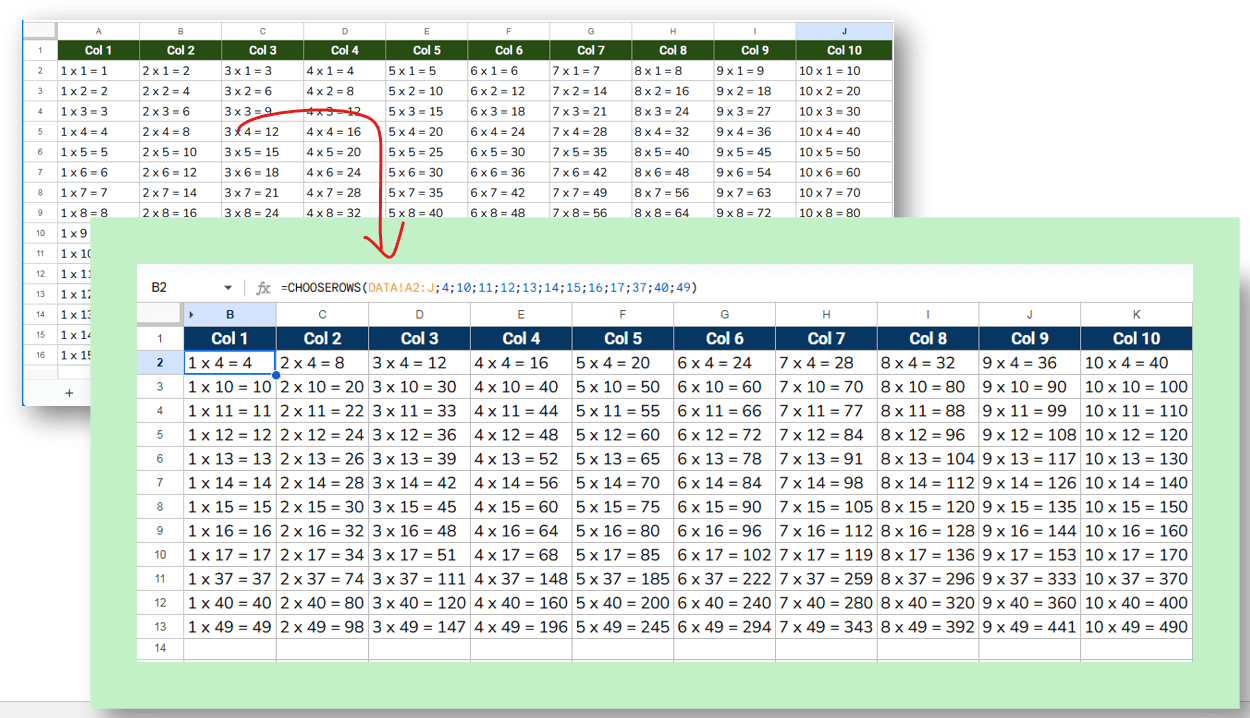Select row 1 header in the back sheet
This screenshot has width=1250, height=718.
click(x=40, y=50)
